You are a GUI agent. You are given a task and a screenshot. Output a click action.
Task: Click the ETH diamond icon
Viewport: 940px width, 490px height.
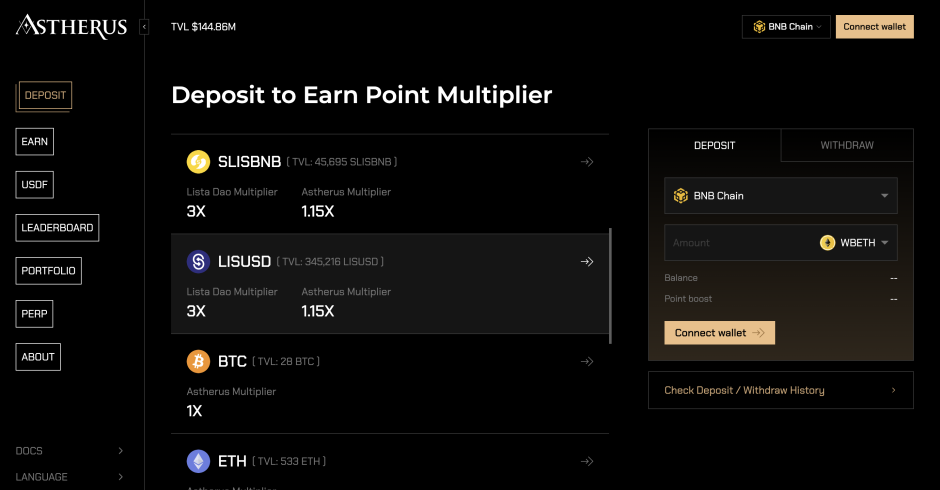coord(198,461)
